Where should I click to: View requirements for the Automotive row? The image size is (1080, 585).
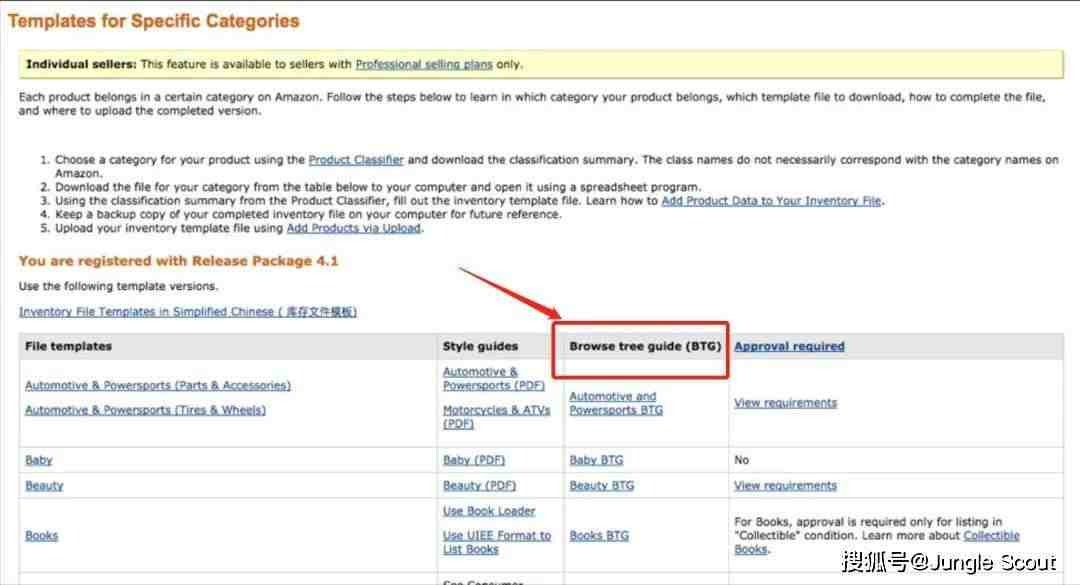coord(785,403)
